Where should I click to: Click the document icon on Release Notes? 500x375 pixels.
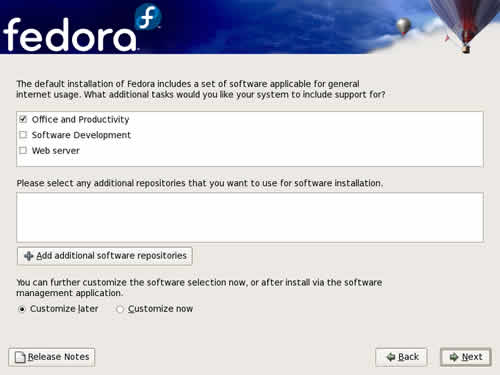20,357
